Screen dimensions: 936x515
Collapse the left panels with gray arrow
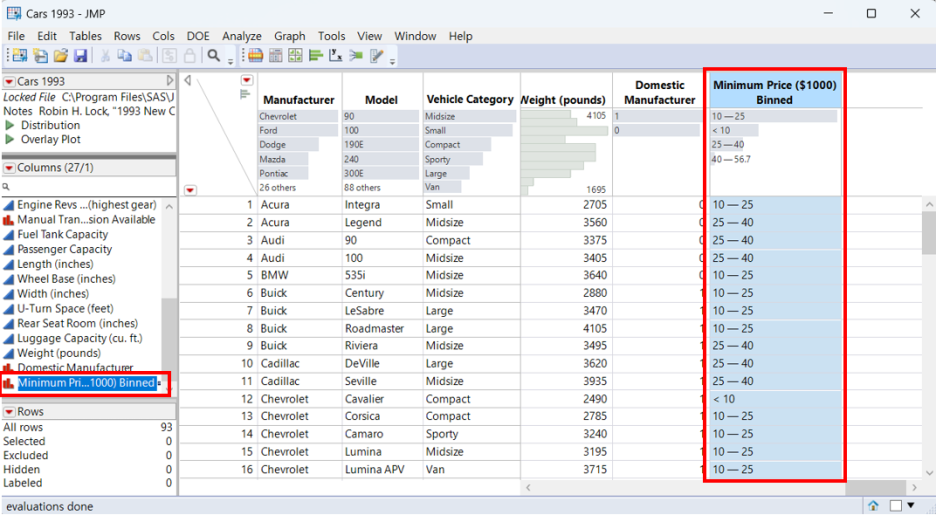pyautogui.click(x=188, y=80)
